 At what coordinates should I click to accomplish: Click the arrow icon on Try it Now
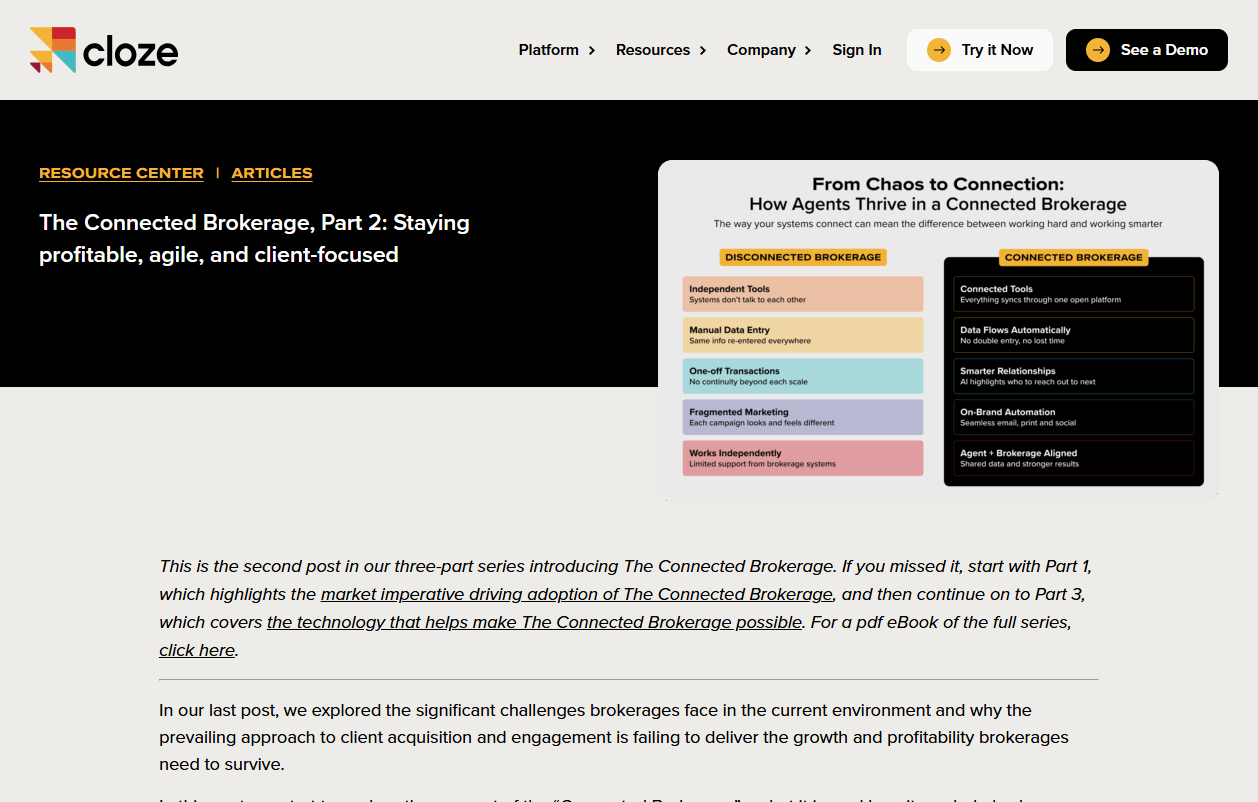click(x=939, y=50)
